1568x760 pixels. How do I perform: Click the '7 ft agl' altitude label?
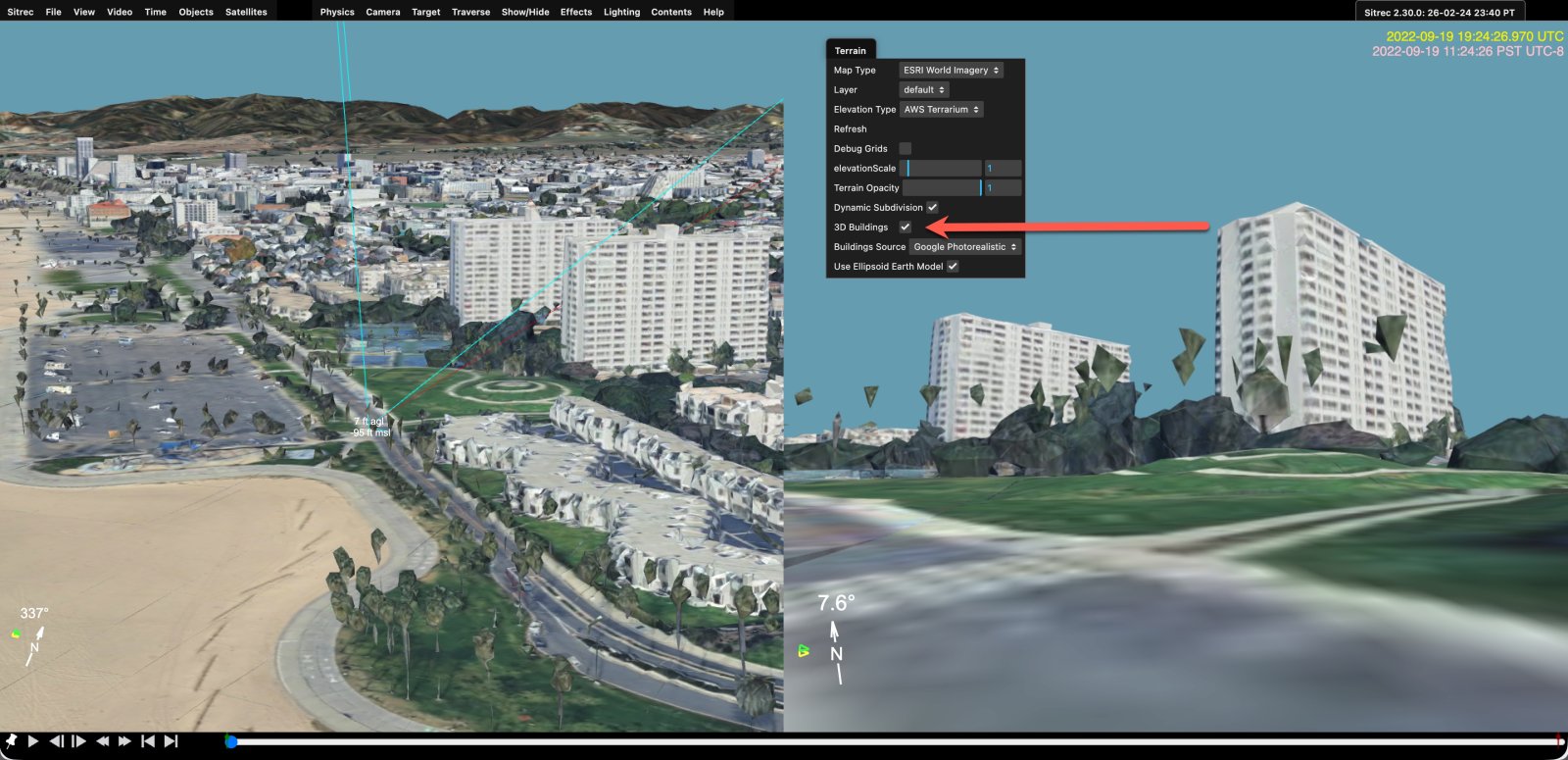369,421
